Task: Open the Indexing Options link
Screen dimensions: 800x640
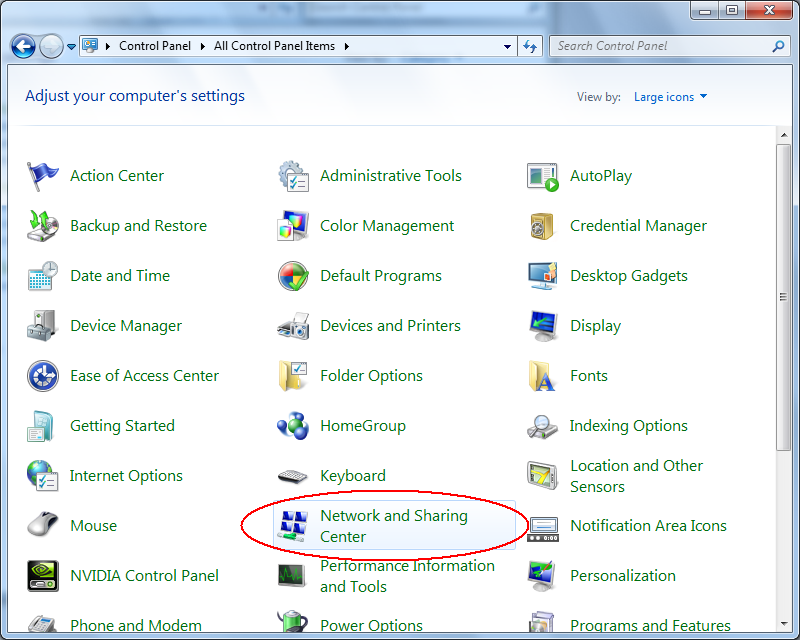Action: [629, 426]
